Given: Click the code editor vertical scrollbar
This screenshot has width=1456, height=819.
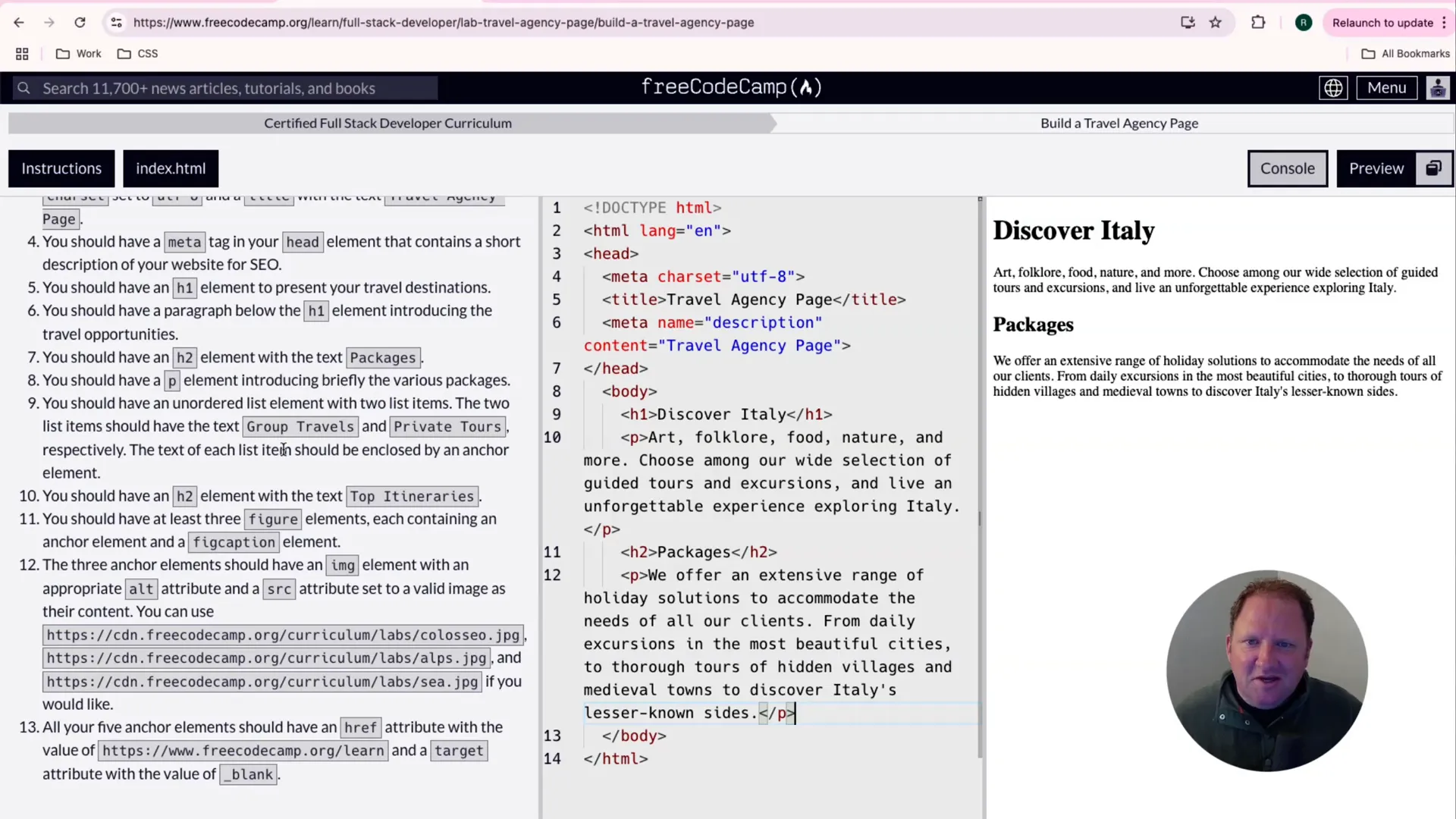Looking at the screenshot, I should point(980,478).
